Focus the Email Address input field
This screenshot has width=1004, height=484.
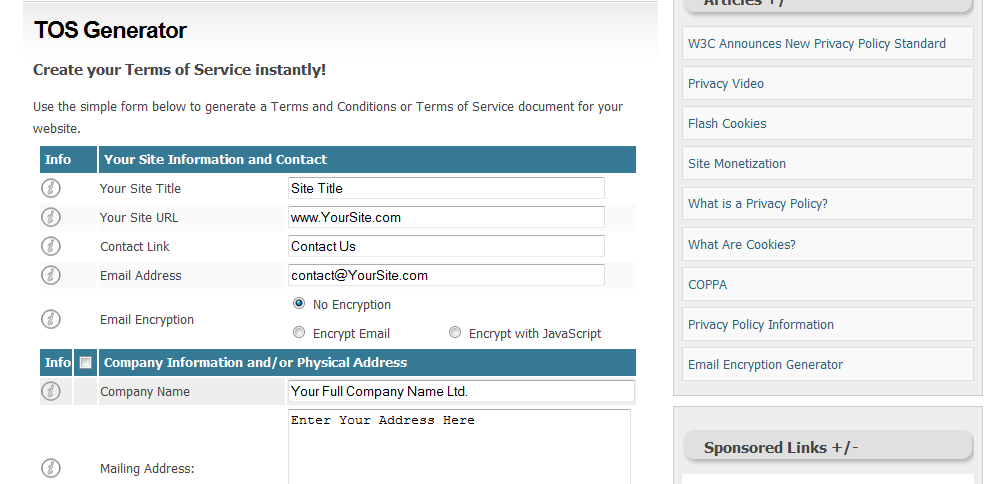click(446, 275)
